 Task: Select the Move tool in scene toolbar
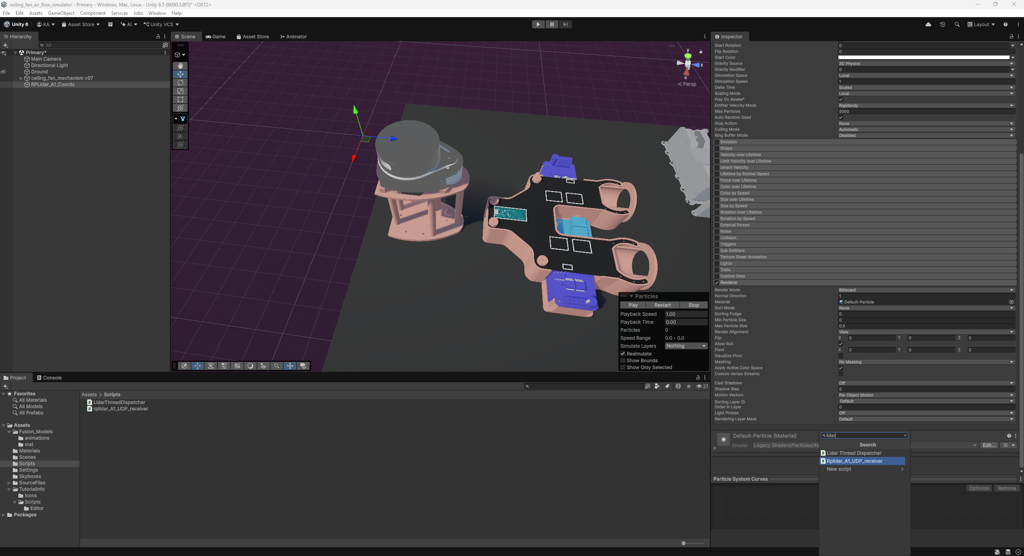[x=180, y=74]
